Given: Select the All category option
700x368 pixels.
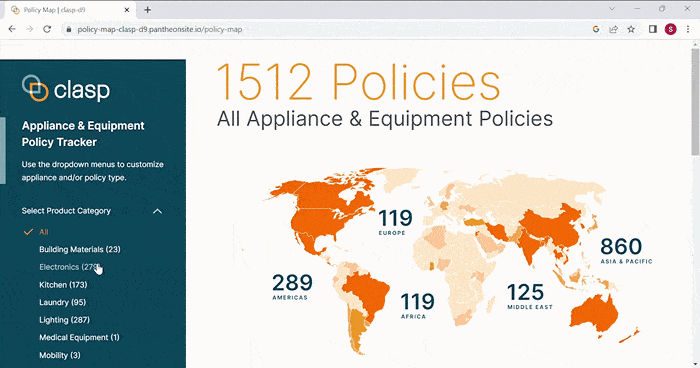Looking at the screenshot, I should coord(43,232).
